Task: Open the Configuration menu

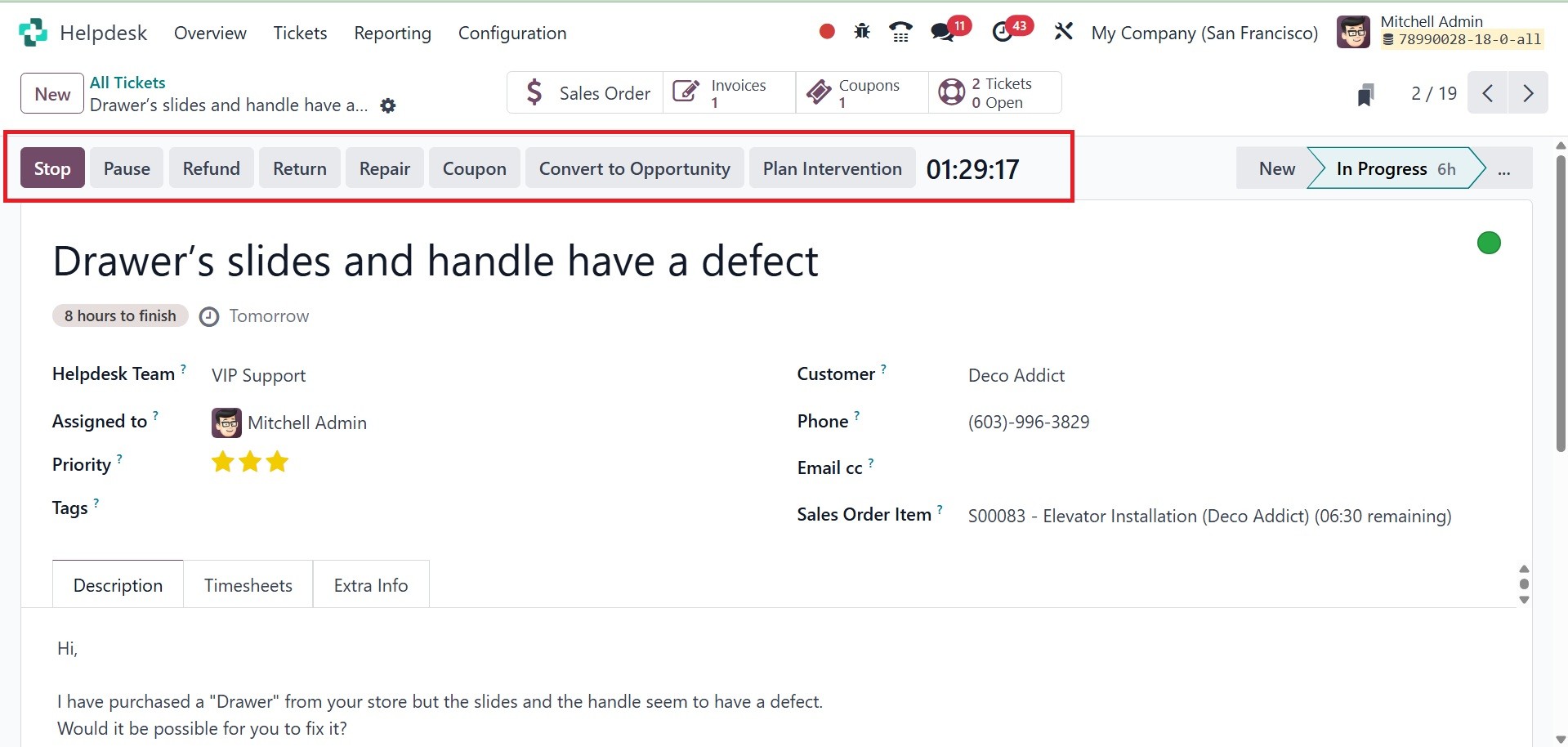Action: (x=512, y=33)
